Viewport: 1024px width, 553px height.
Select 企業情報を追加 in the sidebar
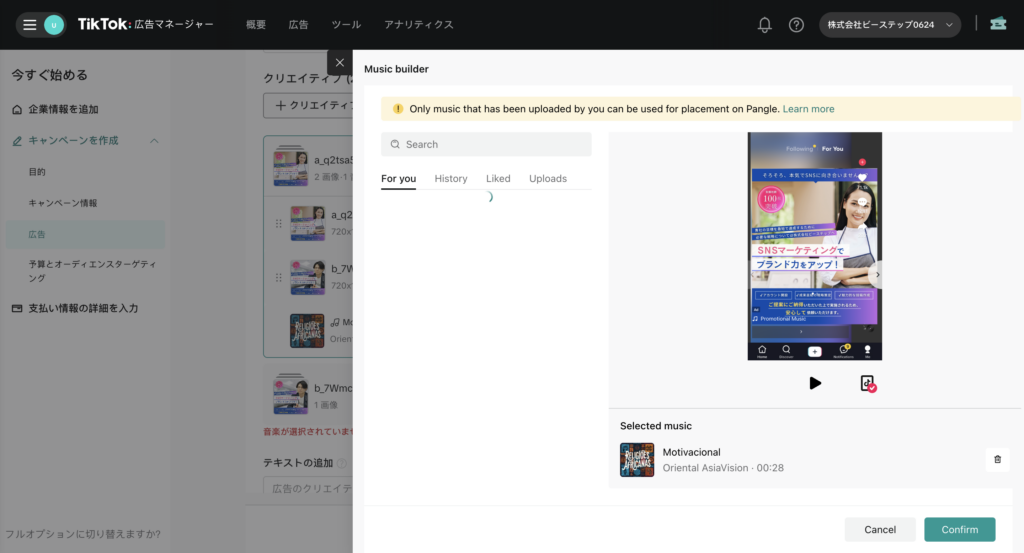[x=63, y=109]
